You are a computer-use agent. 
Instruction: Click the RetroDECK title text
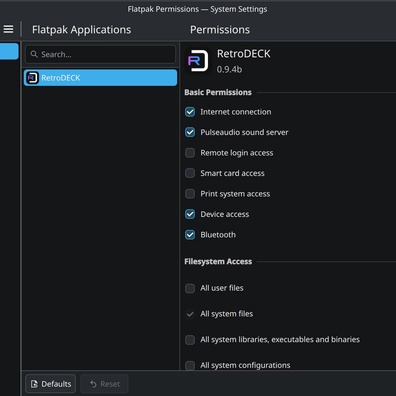click(244, 54)
